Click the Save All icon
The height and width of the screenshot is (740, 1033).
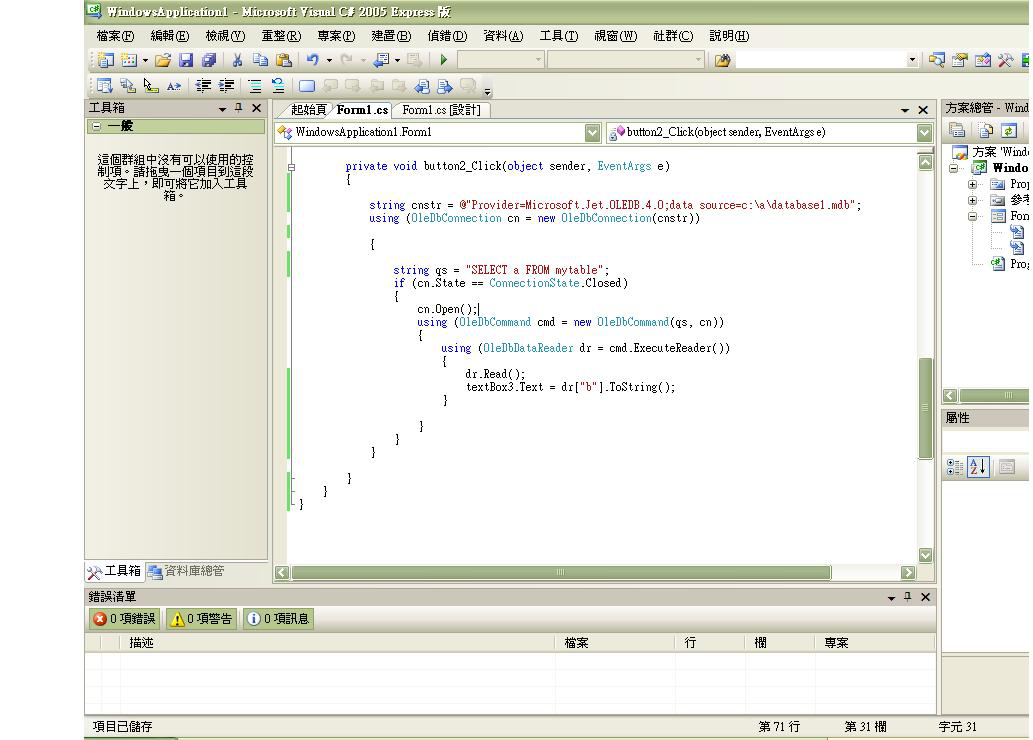[x=209, y=61]
